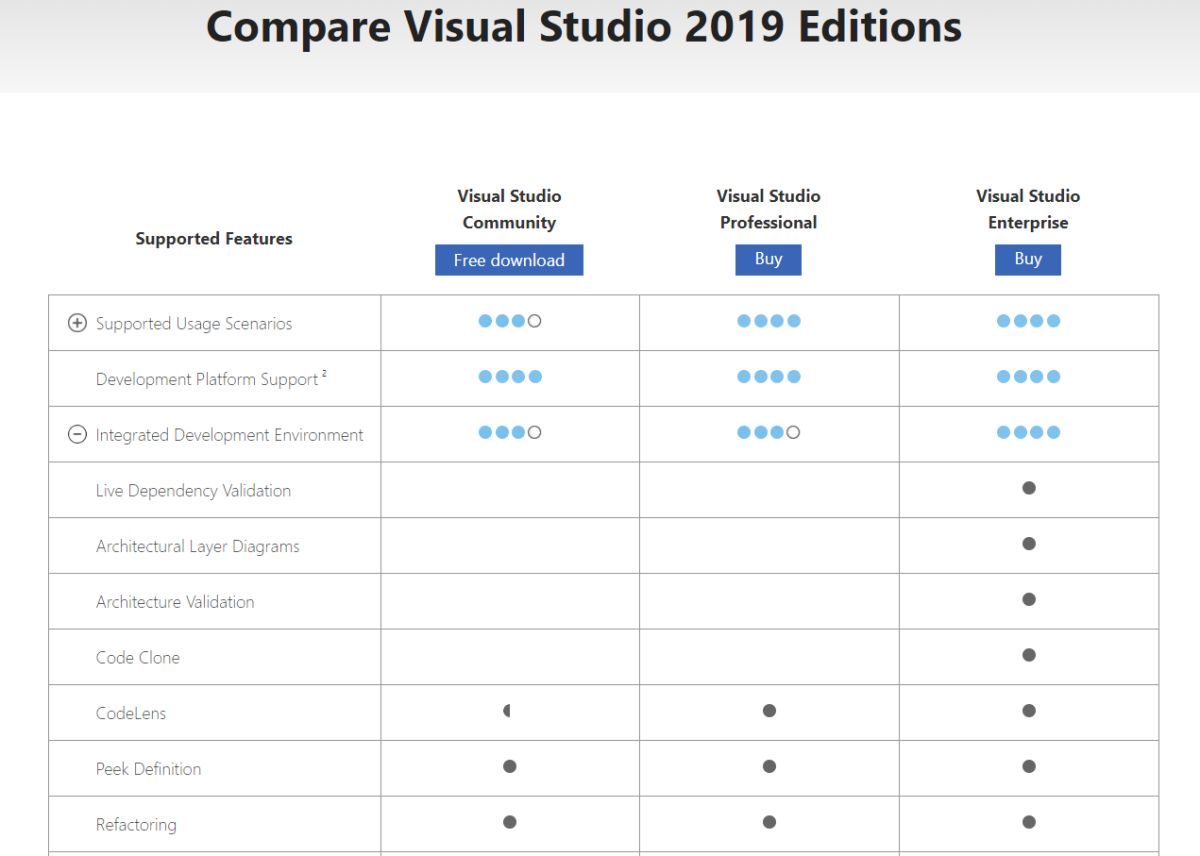This screenshot has height=856, width=1200.
Task: Click the Compare Visual Studio 2019 Editions title
Action: point(584,26)
